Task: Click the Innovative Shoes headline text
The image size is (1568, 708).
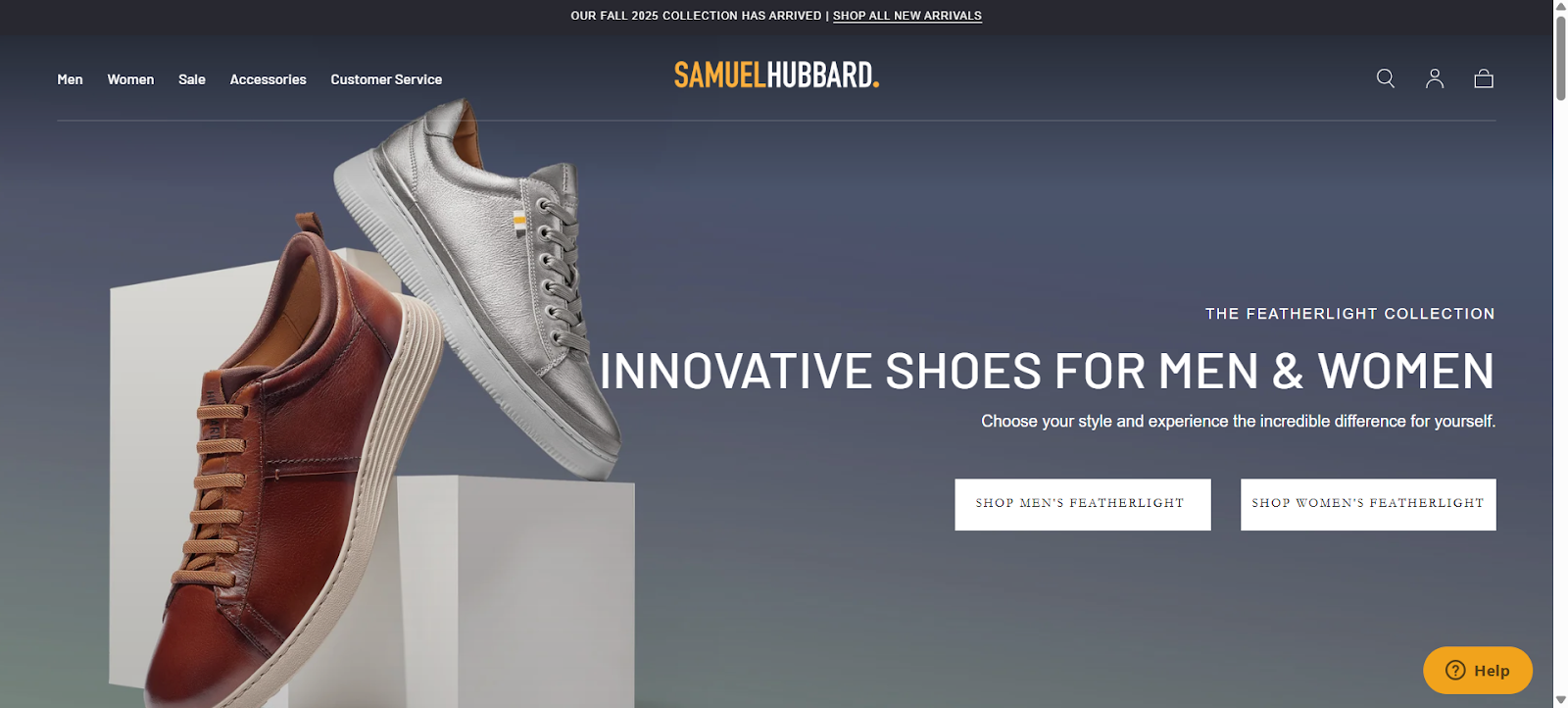Action: tap(1047, 372)
